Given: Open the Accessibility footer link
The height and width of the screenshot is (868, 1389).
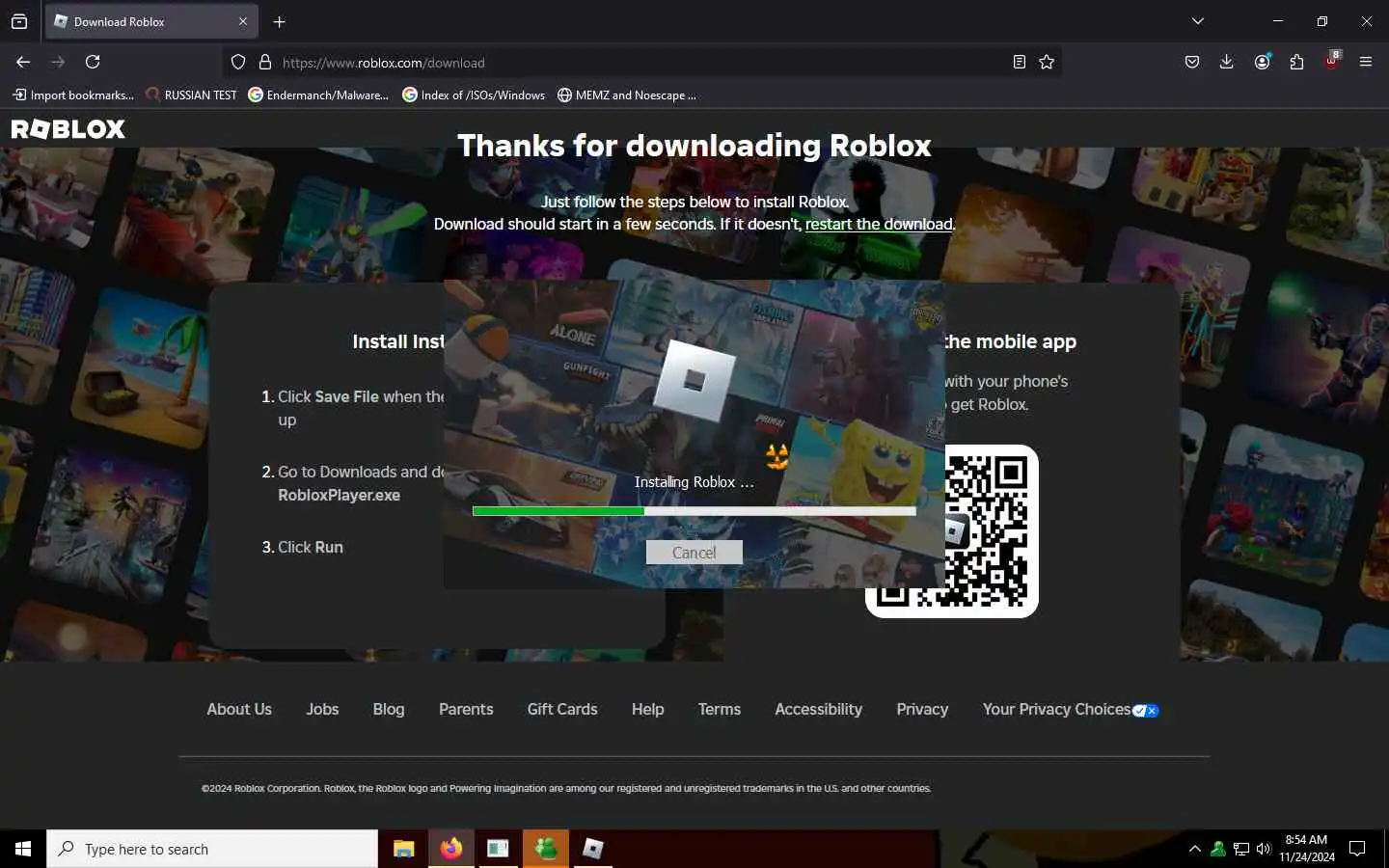Looking at the screenshot, I should 819,709.
